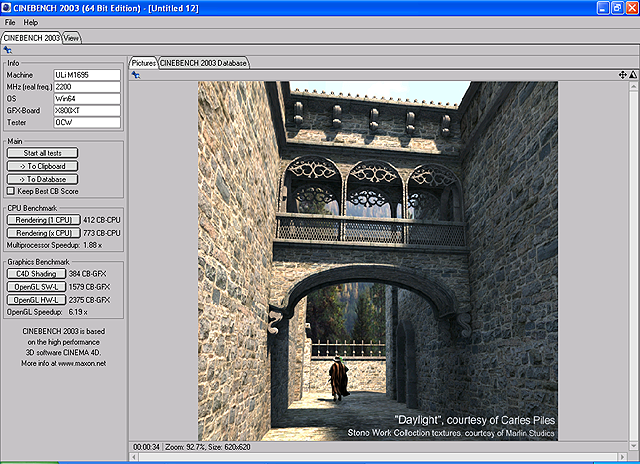This screenshot has width=640, height=464.
Task: Click the pin icon in the Pictures panel toolbar
Action: 136,75
